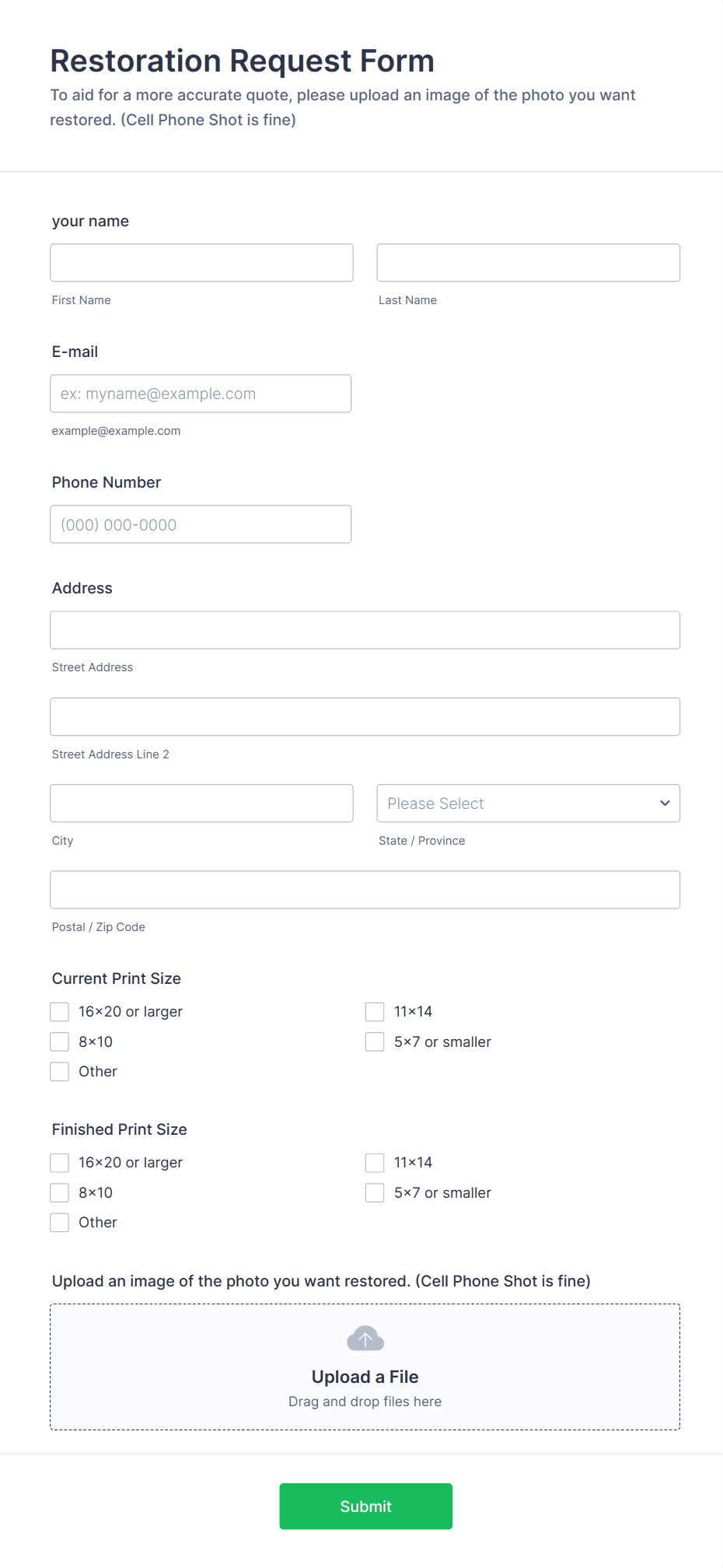Image resolution: width=723 pixels, height=1568 pixels.
Task: Click into the First Name field
Action: pyautogui.click(x=201, y=262)
